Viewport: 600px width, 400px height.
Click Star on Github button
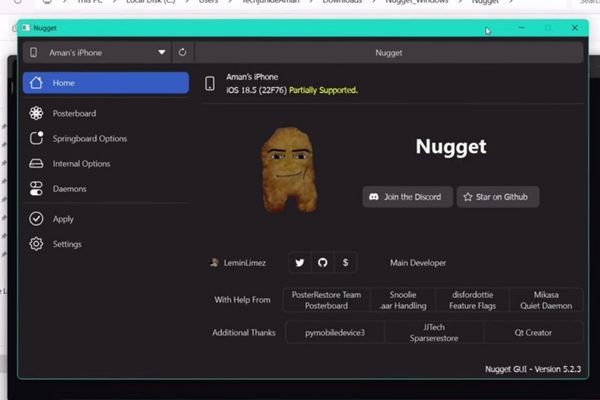click(x=498, y=197)
